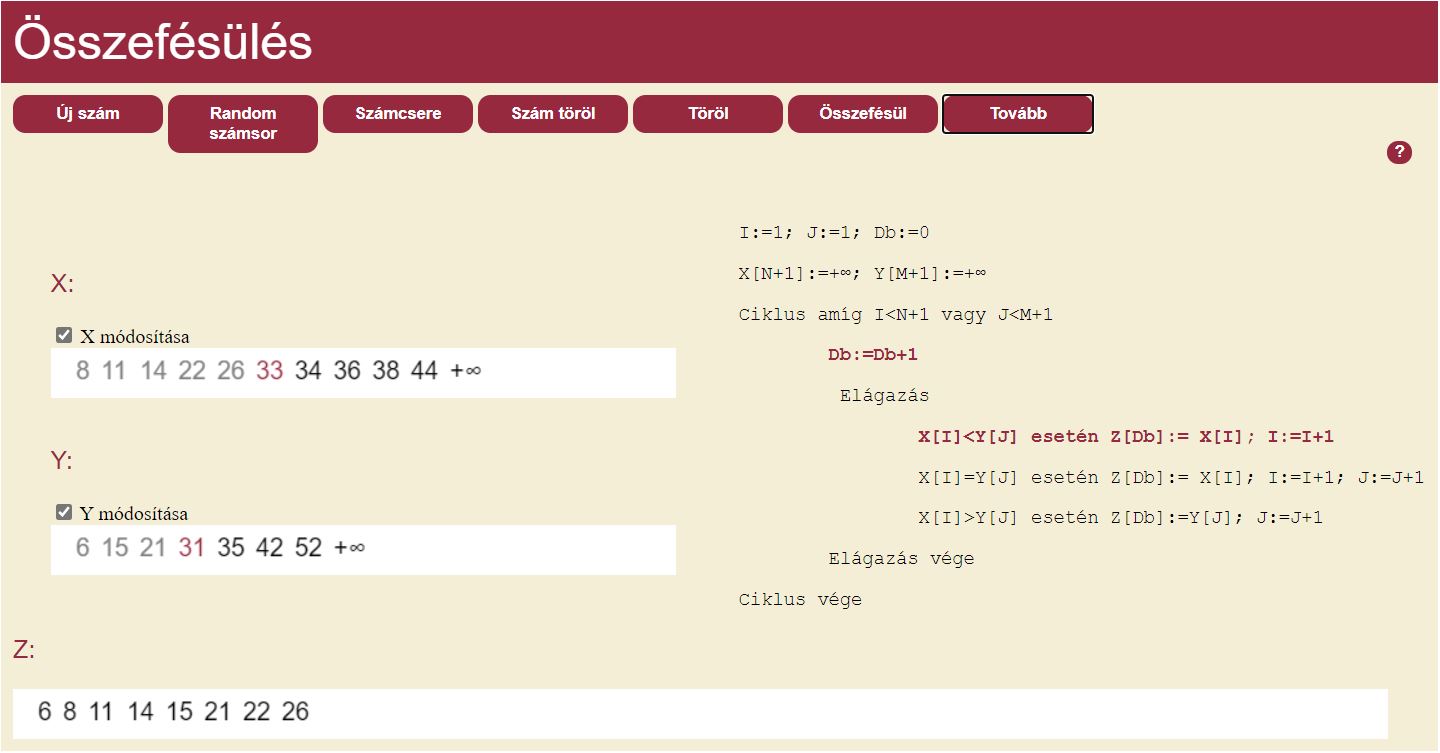Click number 8 in the X sequence
This screenshot has width=1440, height=753.
point(82,371)
